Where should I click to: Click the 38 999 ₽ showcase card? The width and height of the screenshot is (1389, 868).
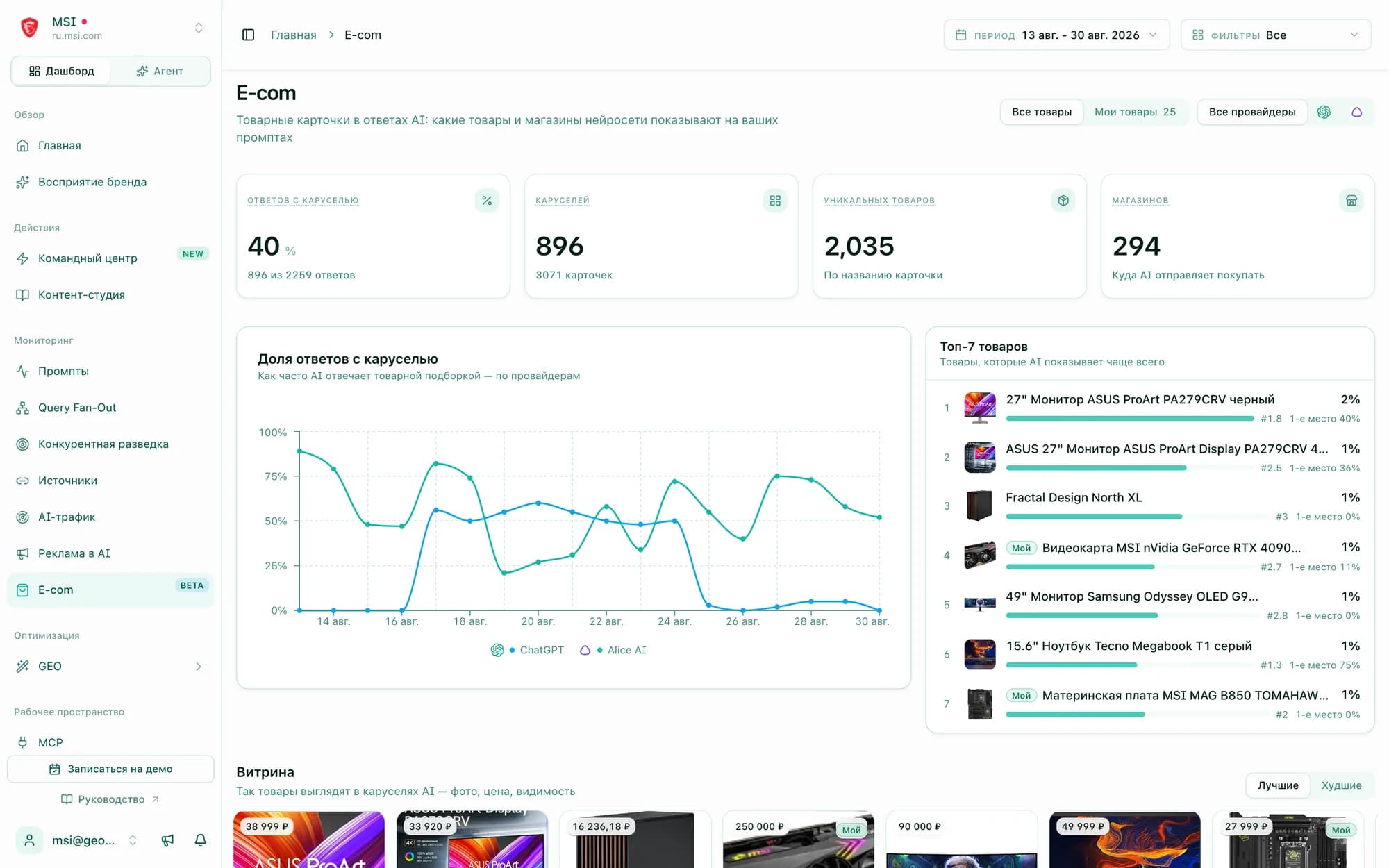click(x=309, y=840)
